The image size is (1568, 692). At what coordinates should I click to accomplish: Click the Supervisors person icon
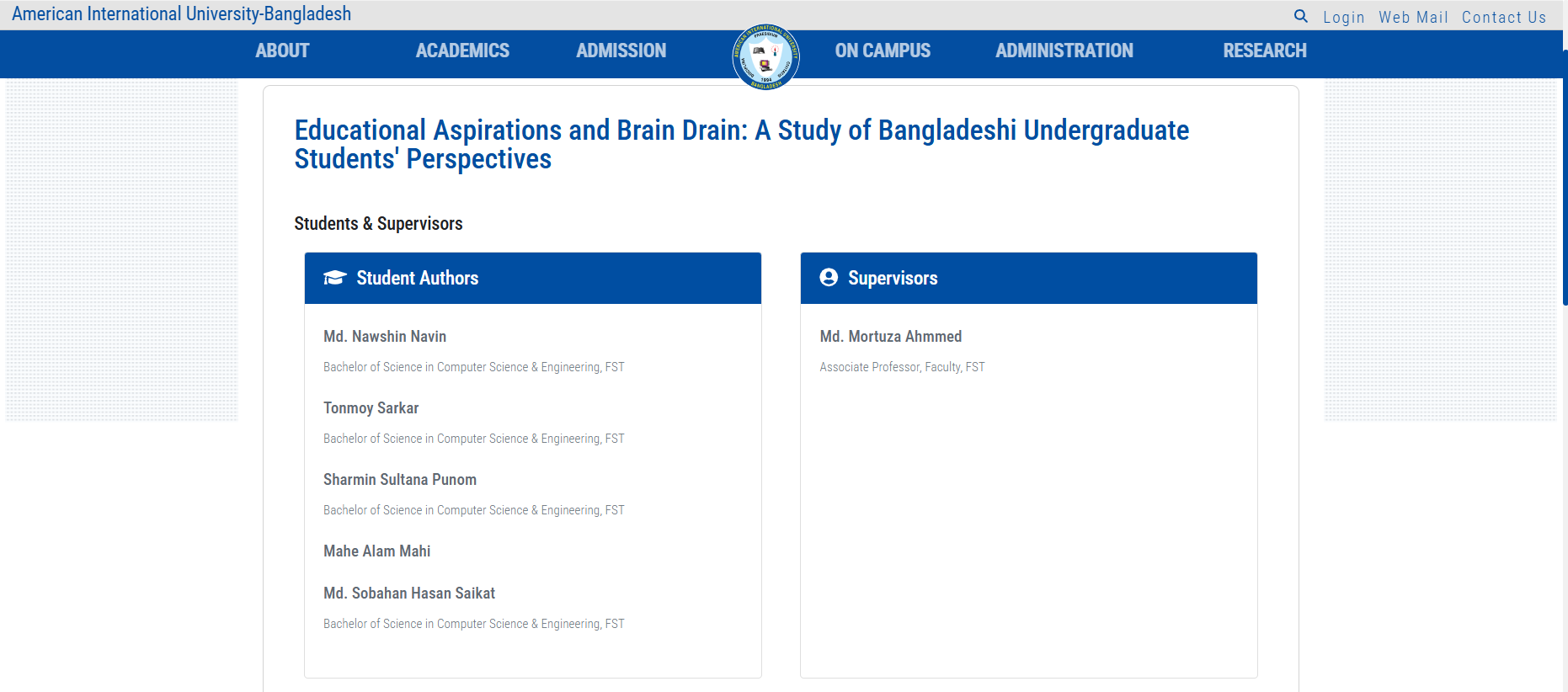coord(829,278)
